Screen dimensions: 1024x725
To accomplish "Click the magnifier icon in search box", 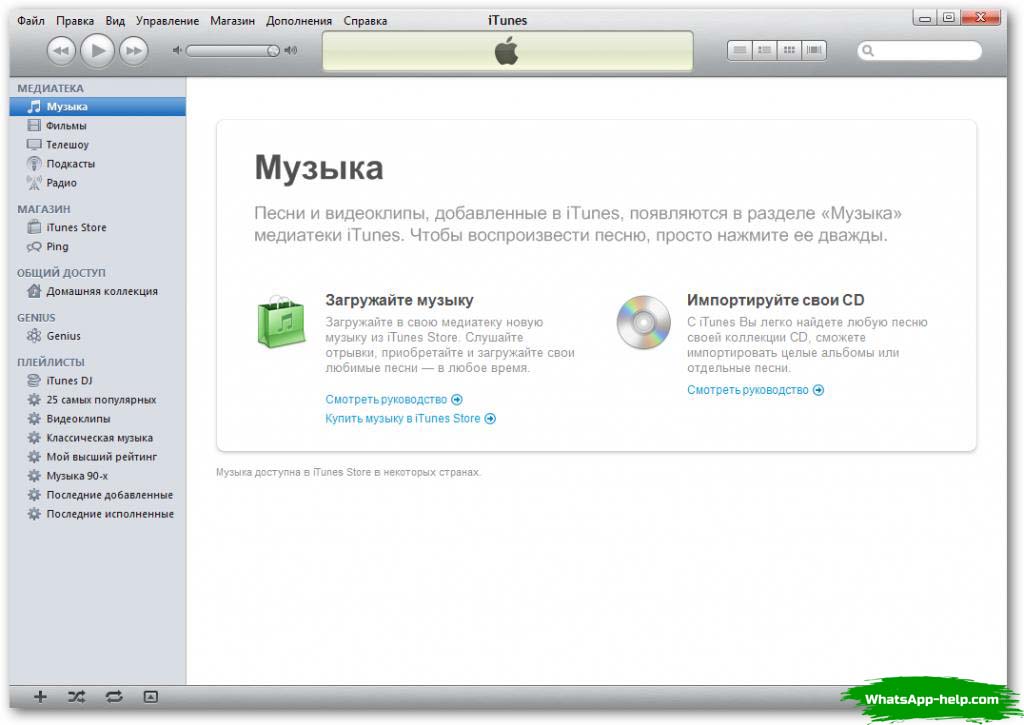I will [868, 50].
